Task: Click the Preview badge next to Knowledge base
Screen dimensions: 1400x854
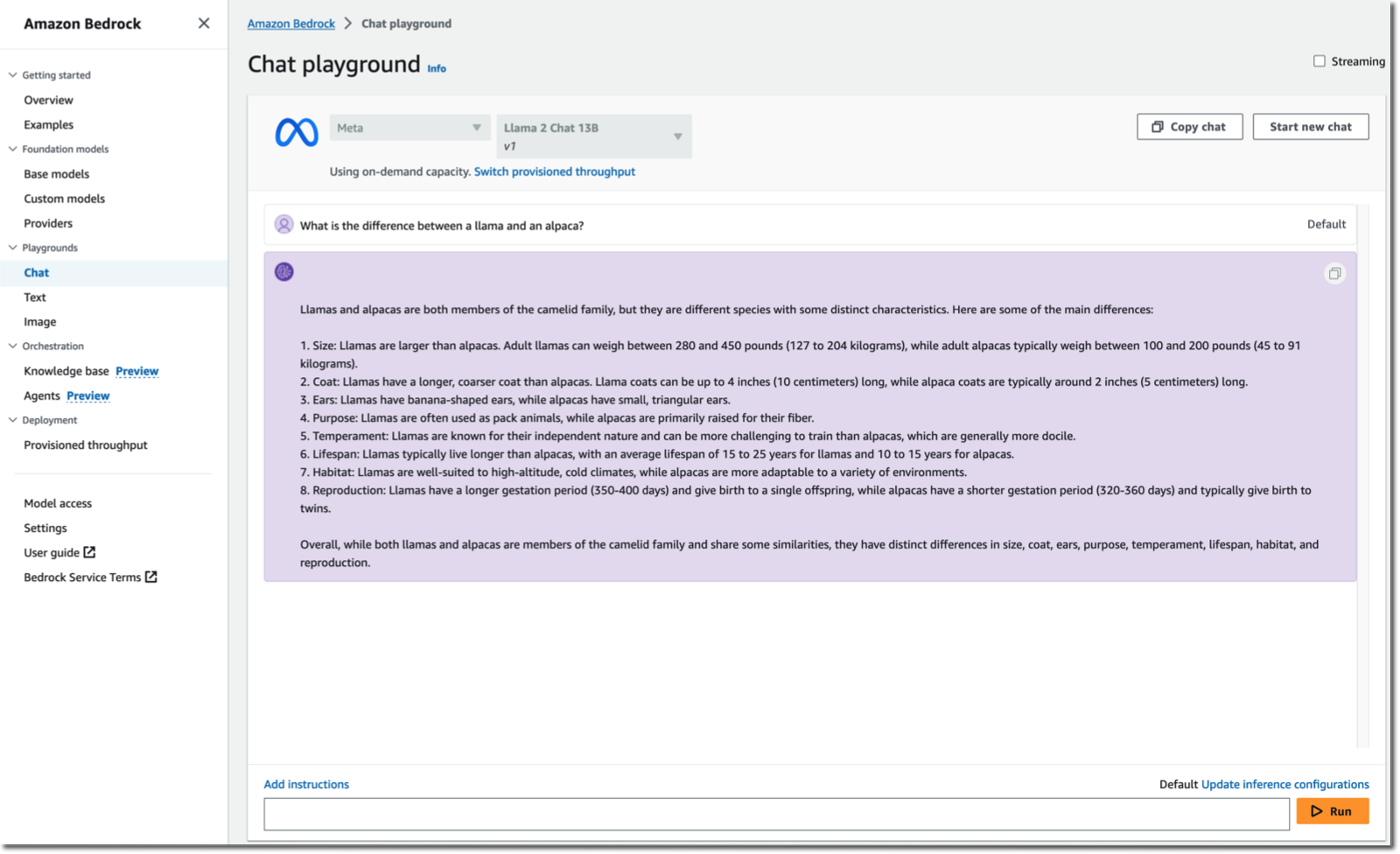Action: [137, 371]
